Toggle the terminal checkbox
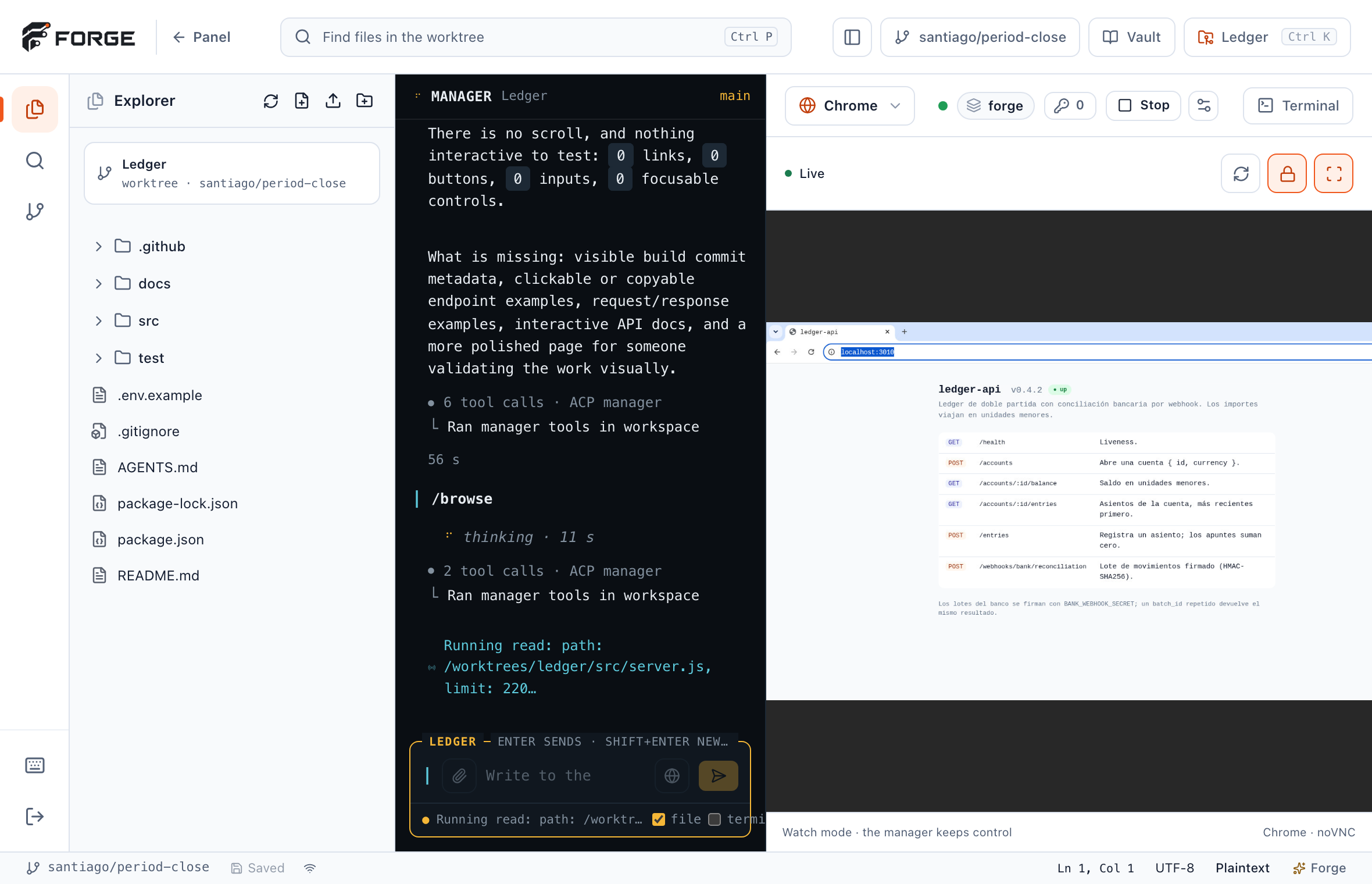Viewport: 1372px width, 884px height. pos(715,819)
